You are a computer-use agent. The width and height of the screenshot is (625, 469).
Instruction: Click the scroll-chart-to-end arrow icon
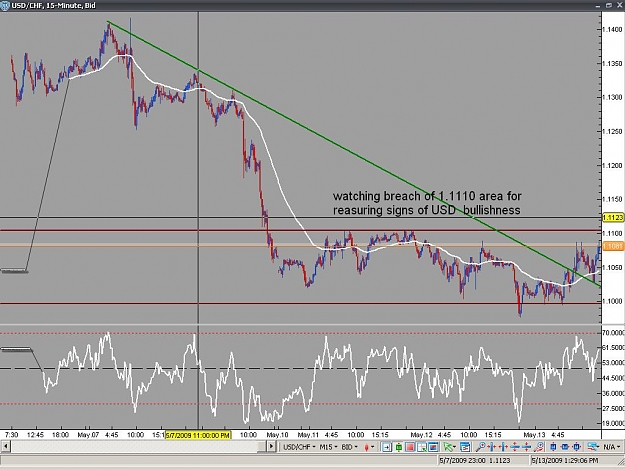[387, 447]
